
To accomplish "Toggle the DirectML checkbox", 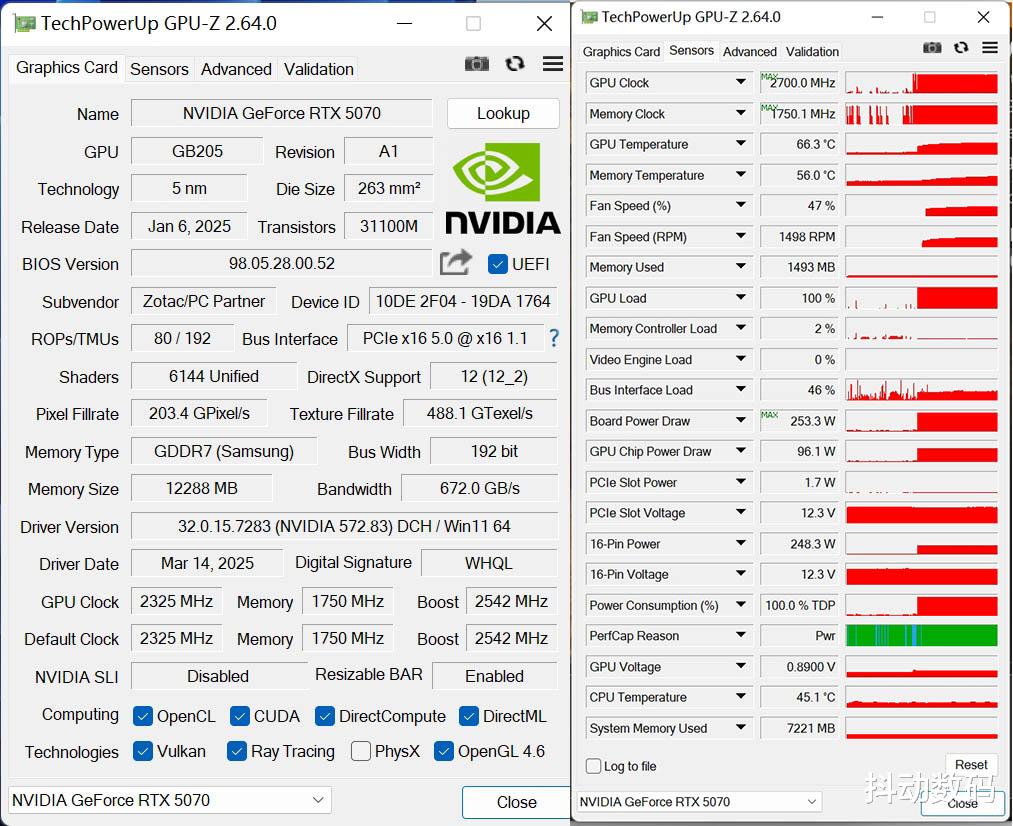I will [x=468, y=716].
